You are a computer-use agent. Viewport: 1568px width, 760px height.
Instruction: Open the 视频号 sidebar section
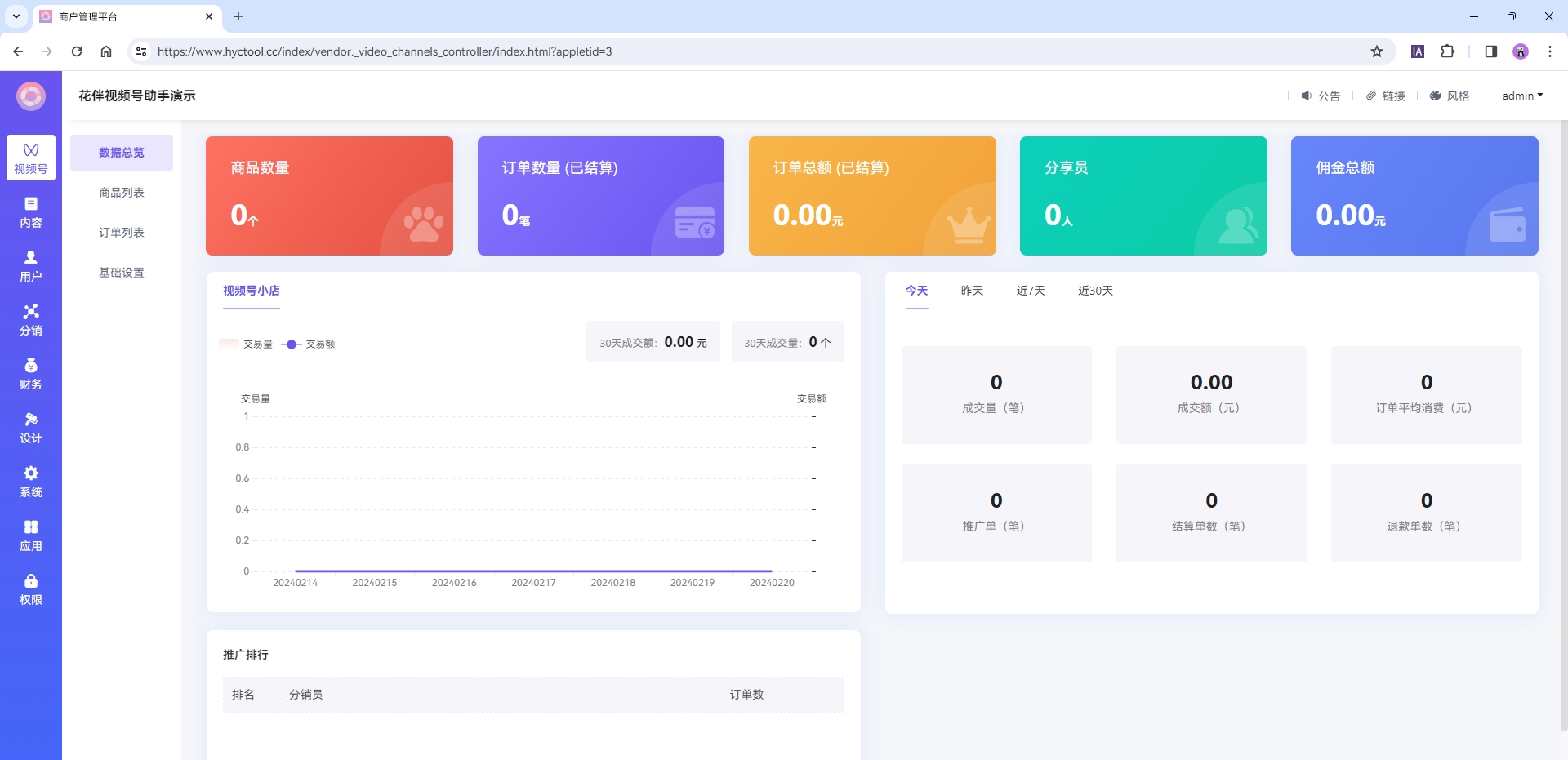click(31, 158)
